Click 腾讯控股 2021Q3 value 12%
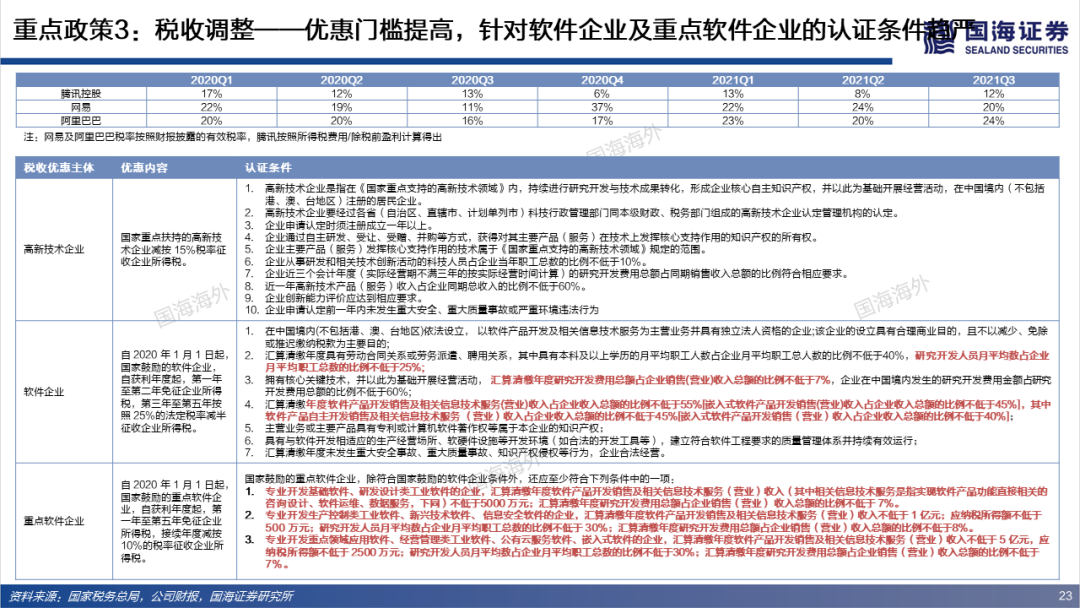This screenshot has width=1080, height=608. [x=993, y=94]
